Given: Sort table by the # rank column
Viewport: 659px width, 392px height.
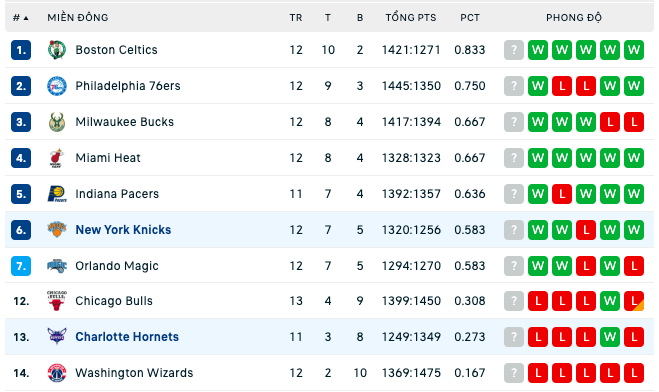Looking at the screenshot, I should pyautogui.click(x=20, y=18).
